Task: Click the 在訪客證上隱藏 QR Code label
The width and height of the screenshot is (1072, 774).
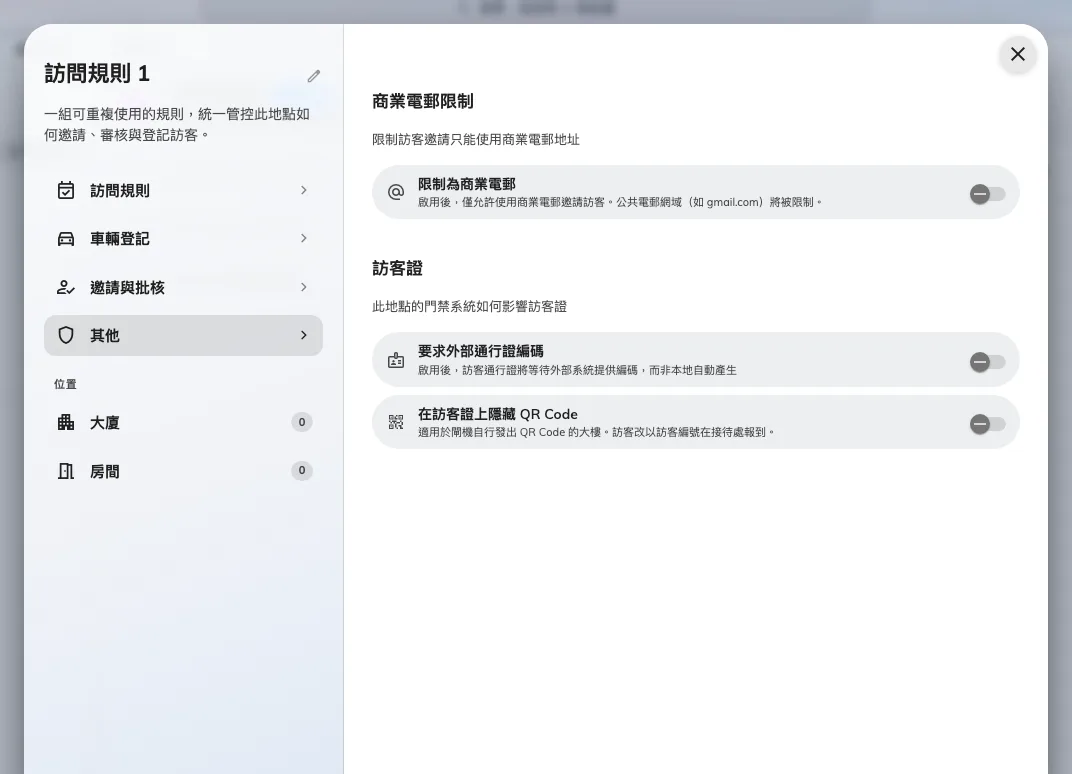Action: (498, 414)
